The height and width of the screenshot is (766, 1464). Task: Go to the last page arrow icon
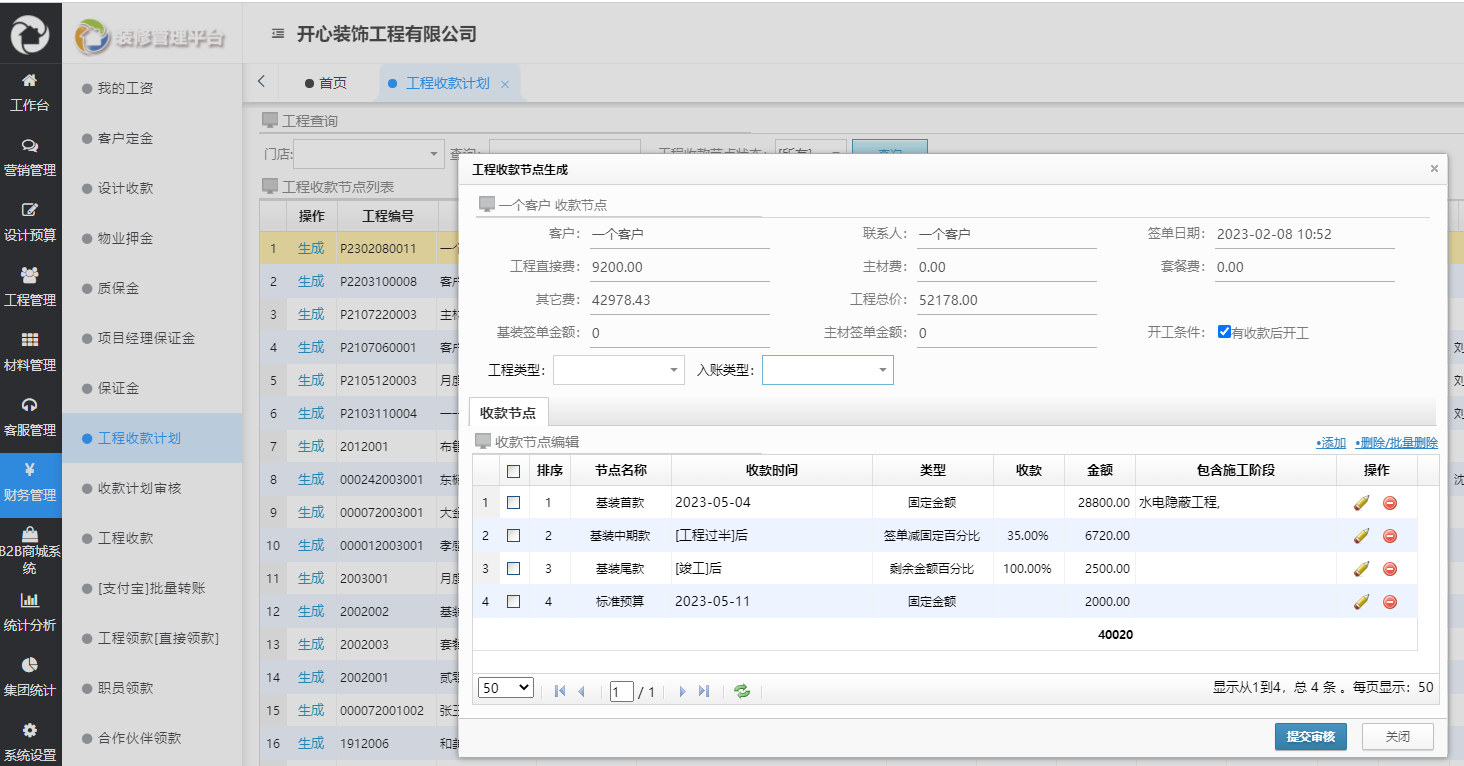point(704,691)
